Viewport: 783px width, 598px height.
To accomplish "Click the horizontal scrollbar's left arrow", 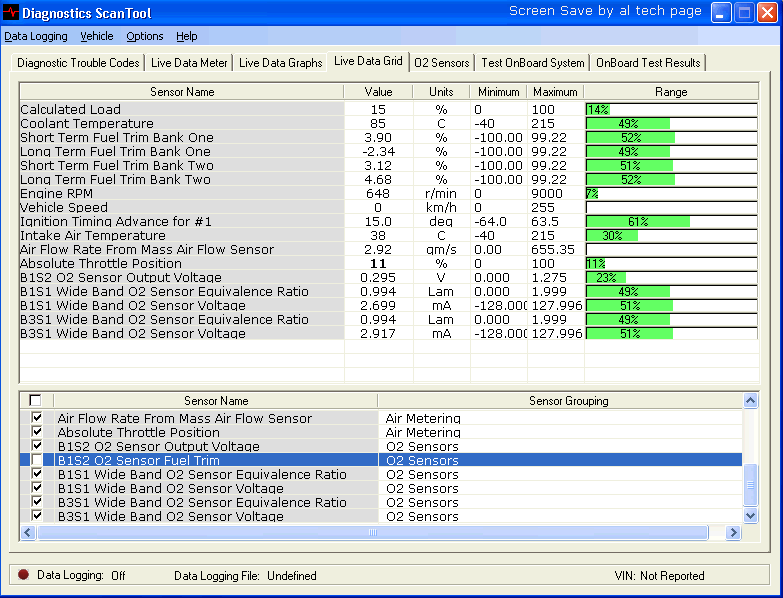I will pos(28,532).
